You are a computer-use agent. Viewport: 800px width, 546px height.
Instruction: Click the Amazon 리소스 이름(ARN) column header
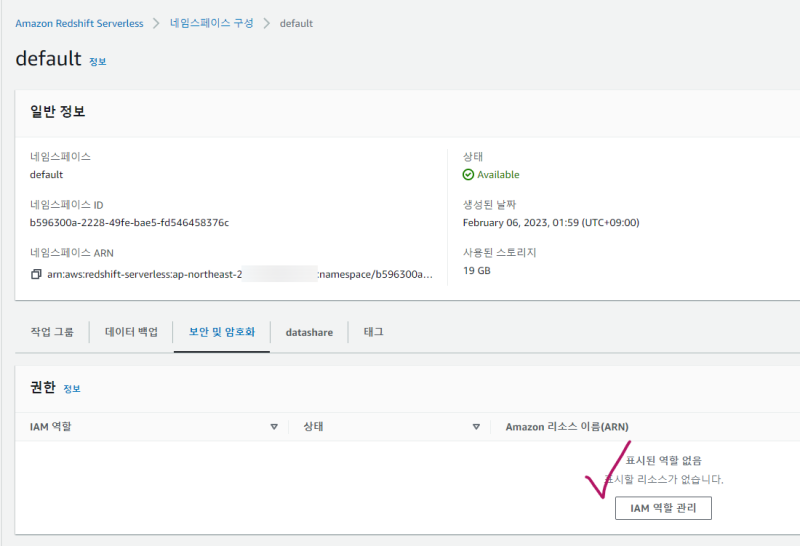coord(567,427)
